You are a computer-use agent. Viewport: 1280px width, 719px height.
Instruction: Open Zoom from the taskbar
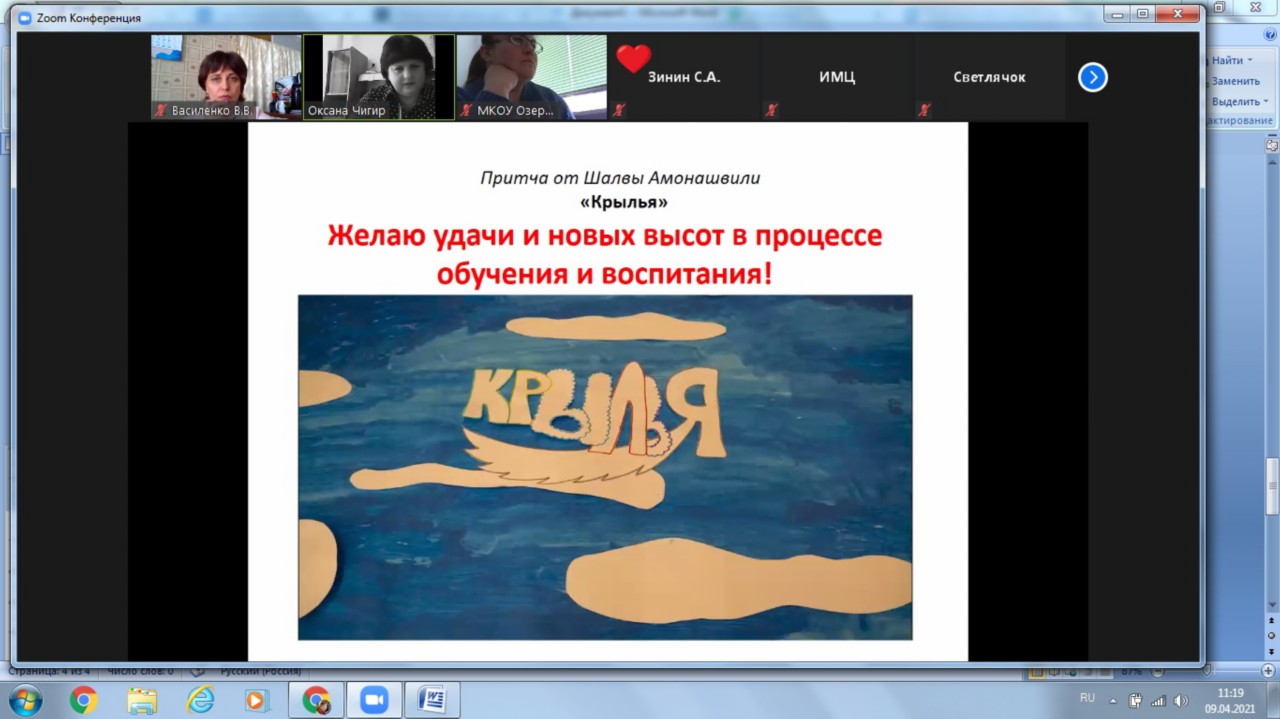click(374, 700)
